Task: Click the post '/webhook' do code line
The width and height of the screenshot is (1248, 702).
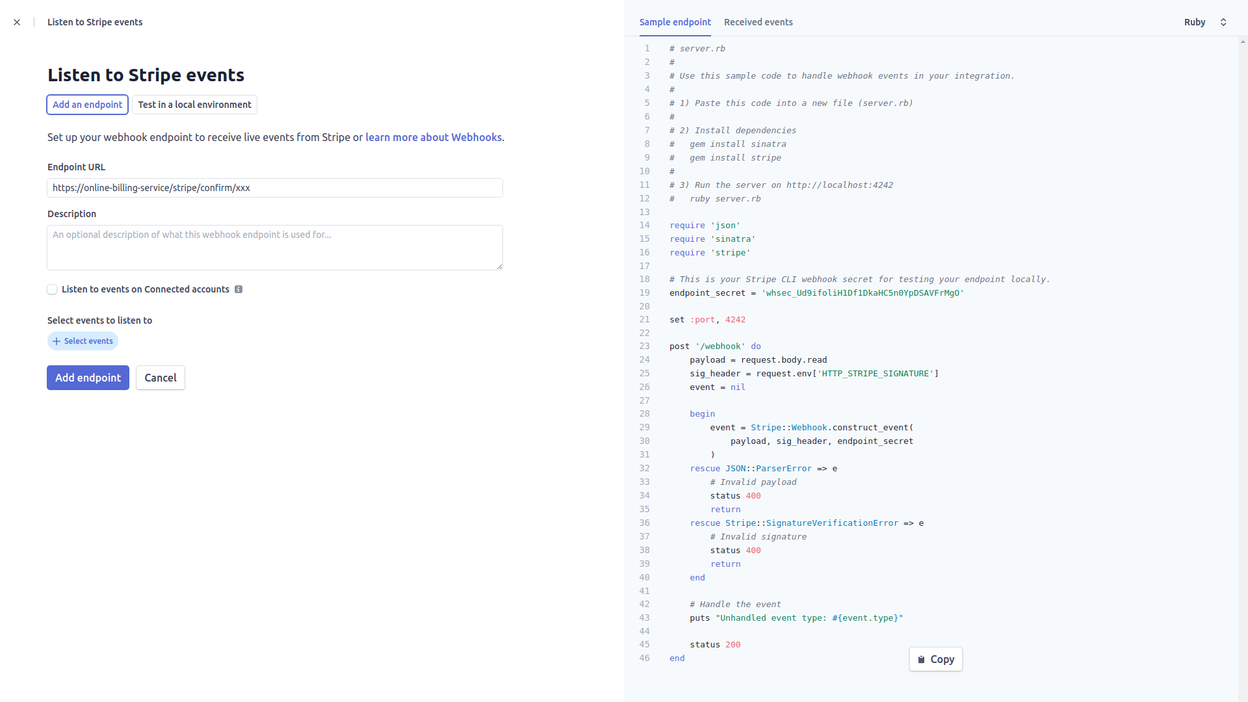Action: click(715, 346)
